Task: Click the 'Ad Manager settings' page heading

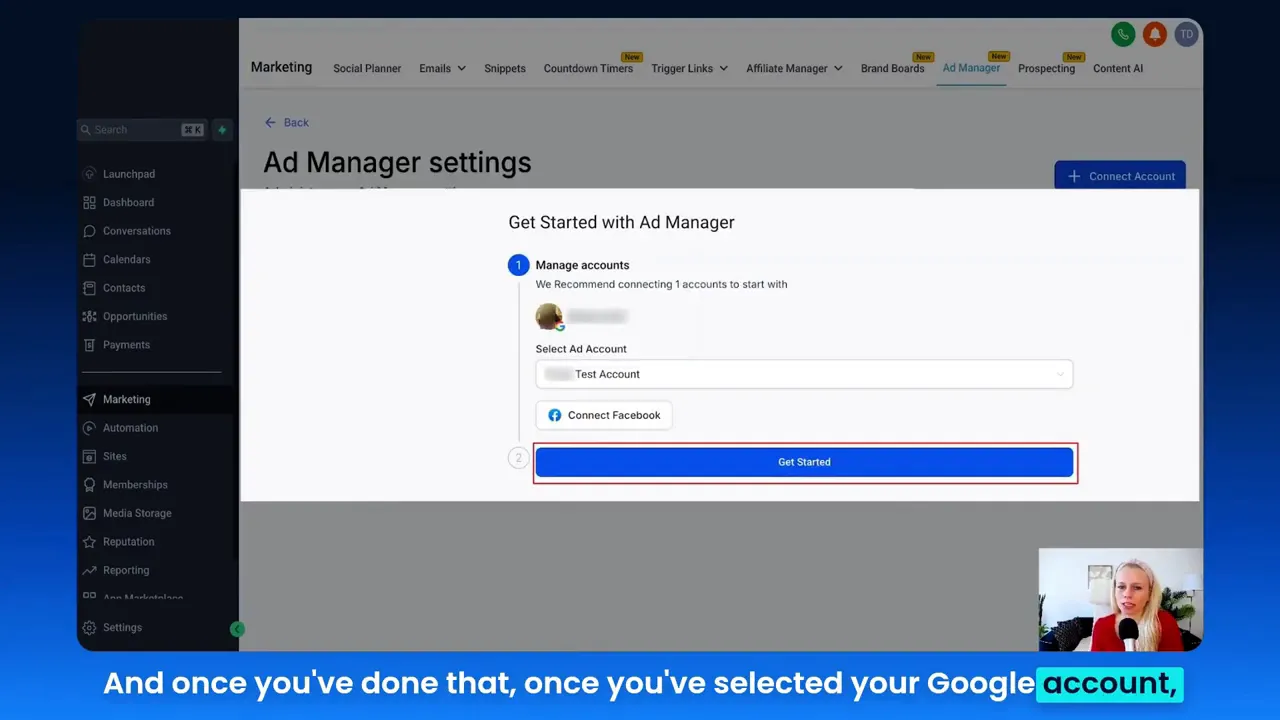Action: point(397,162)
